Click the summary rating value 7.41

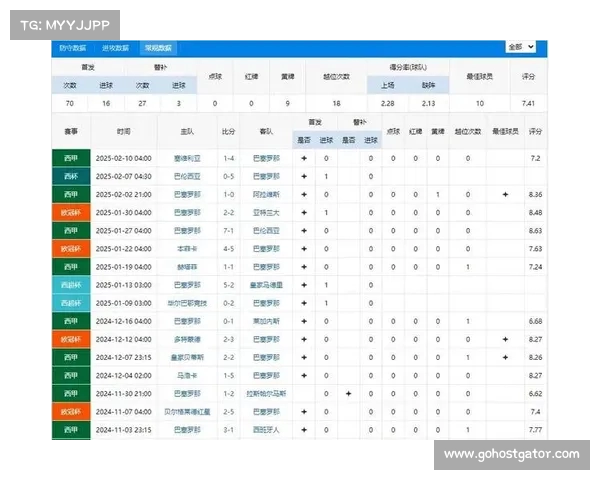pyautogui.click(x=528, y=103)
